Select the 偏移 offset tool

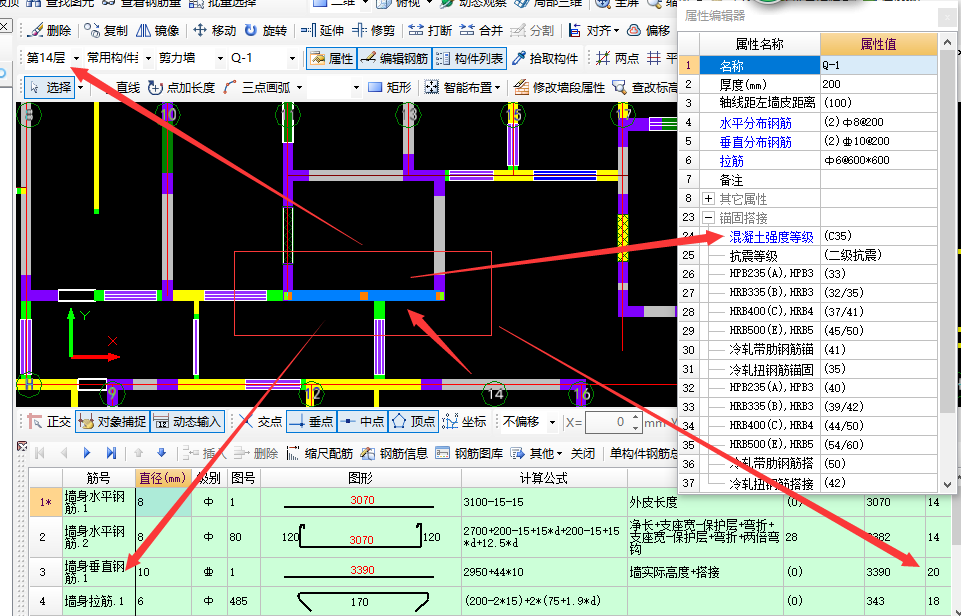[650, 30]
